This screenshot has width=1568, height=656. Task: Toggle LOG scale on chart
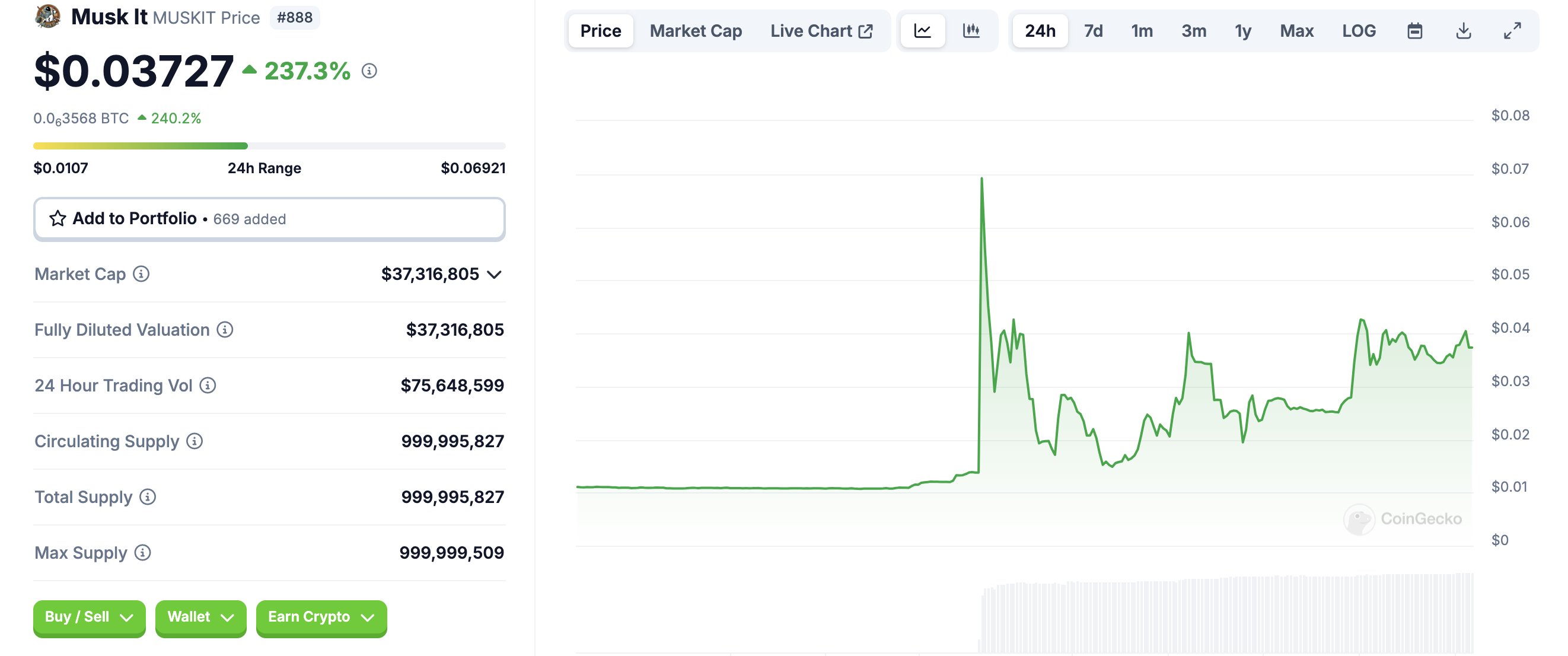(1359, 31)
